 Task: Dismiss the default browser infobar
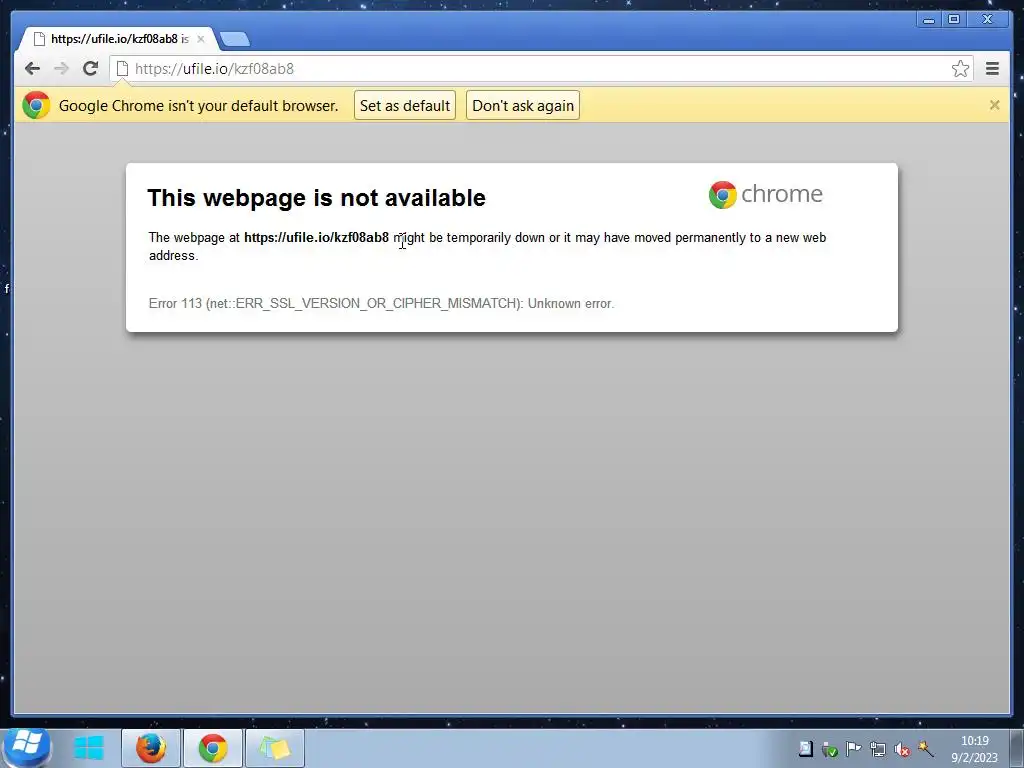[994, 105]
